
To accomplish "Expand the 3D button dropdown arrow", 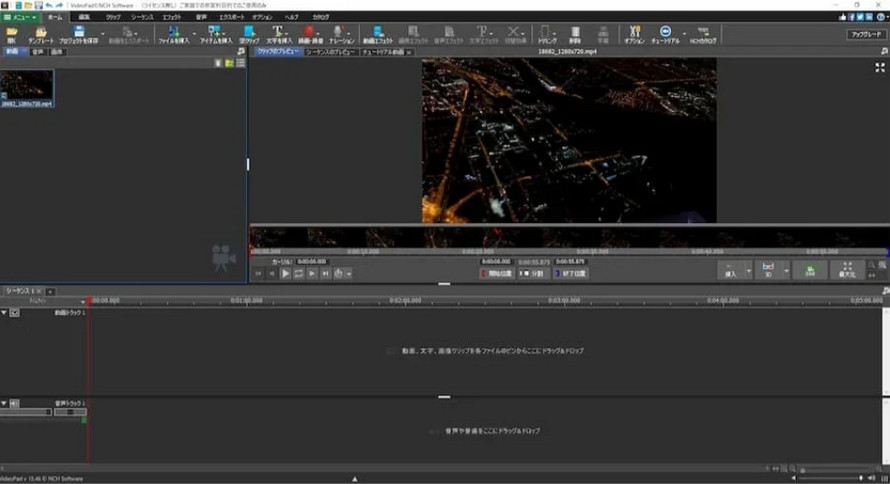I will (786, 270).
